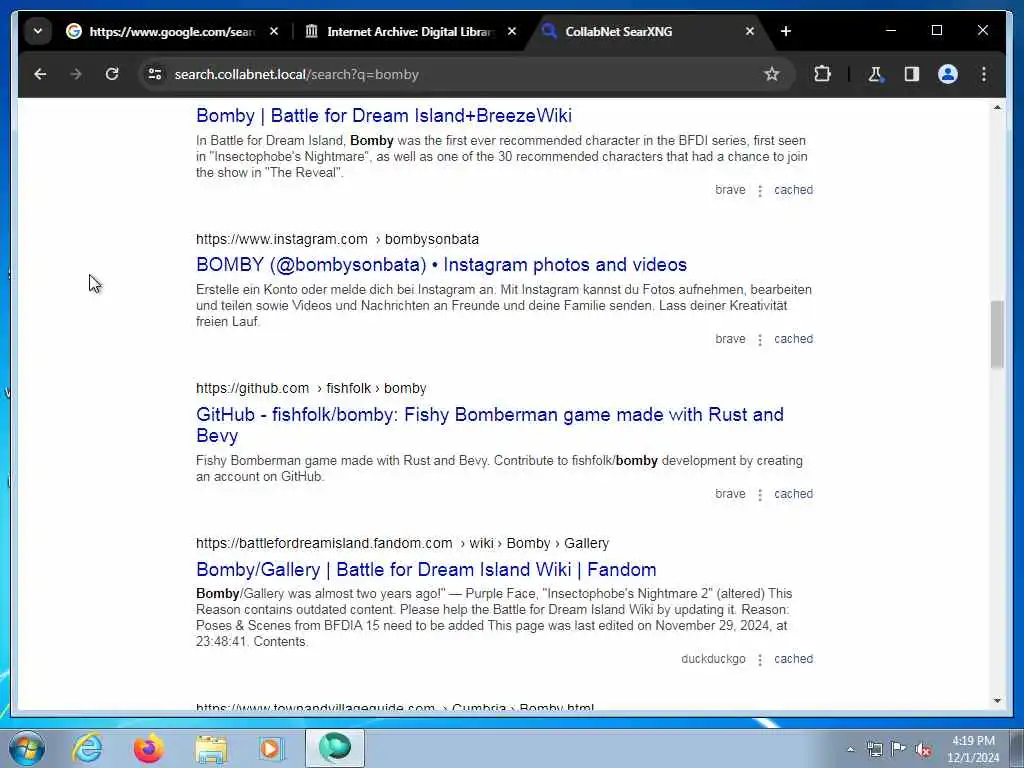Open a new browser tab
Image resolution: width=1024 pixels, height=768 pixels.
click(786, 31)
